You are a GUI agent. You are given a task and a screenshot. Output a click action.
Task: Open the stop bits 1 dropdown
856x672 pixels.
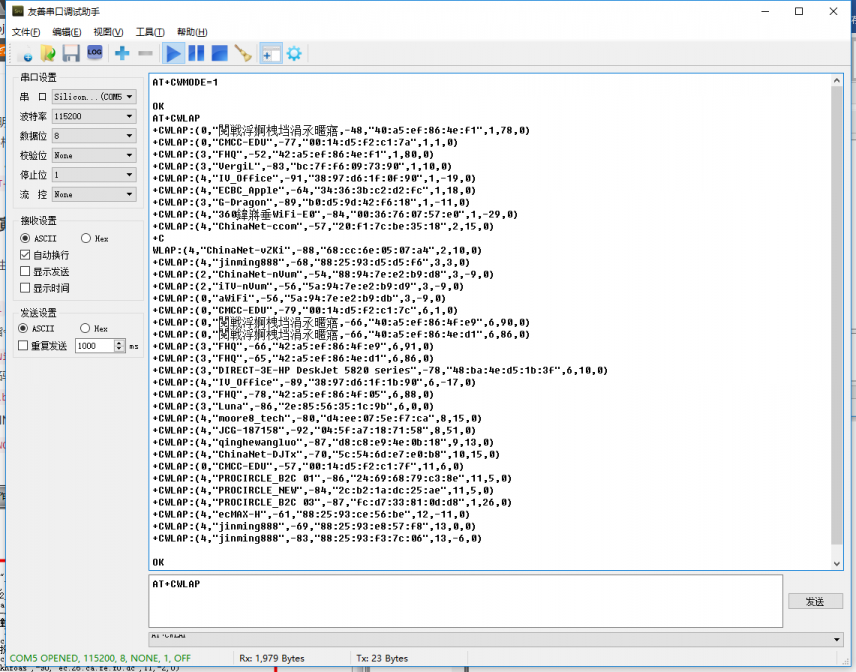pyautogui.click(x=94, y=175)
